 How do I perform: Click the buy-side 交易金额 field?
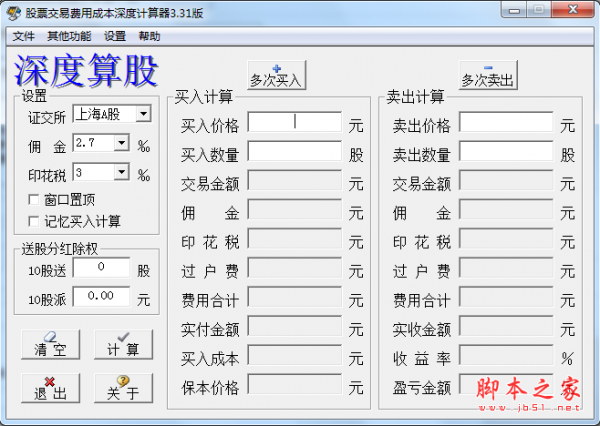tap(295, 180)
